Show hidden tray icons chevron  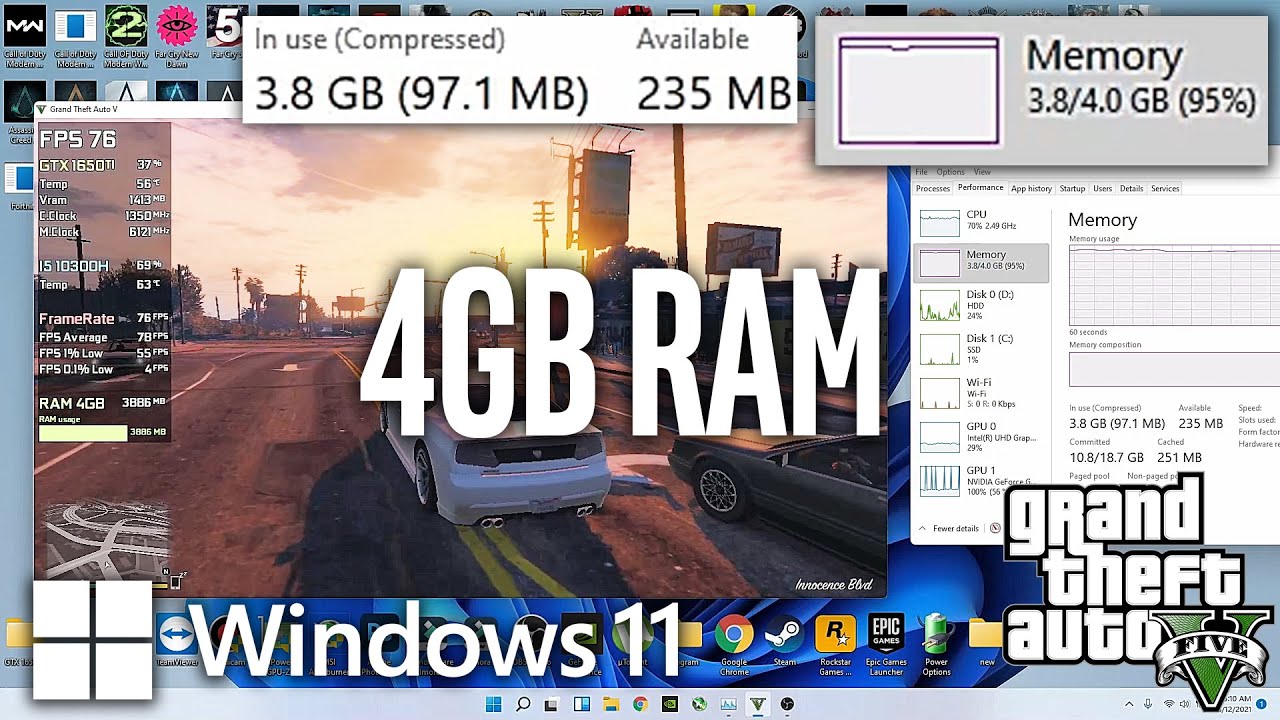[1129, 704]
